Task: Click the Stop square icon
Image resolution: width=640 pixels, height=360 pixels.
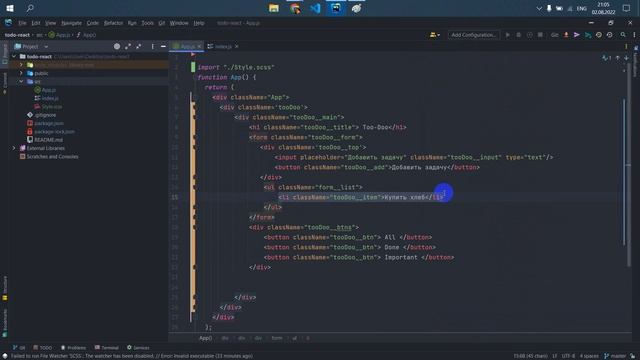Action: 540,35
